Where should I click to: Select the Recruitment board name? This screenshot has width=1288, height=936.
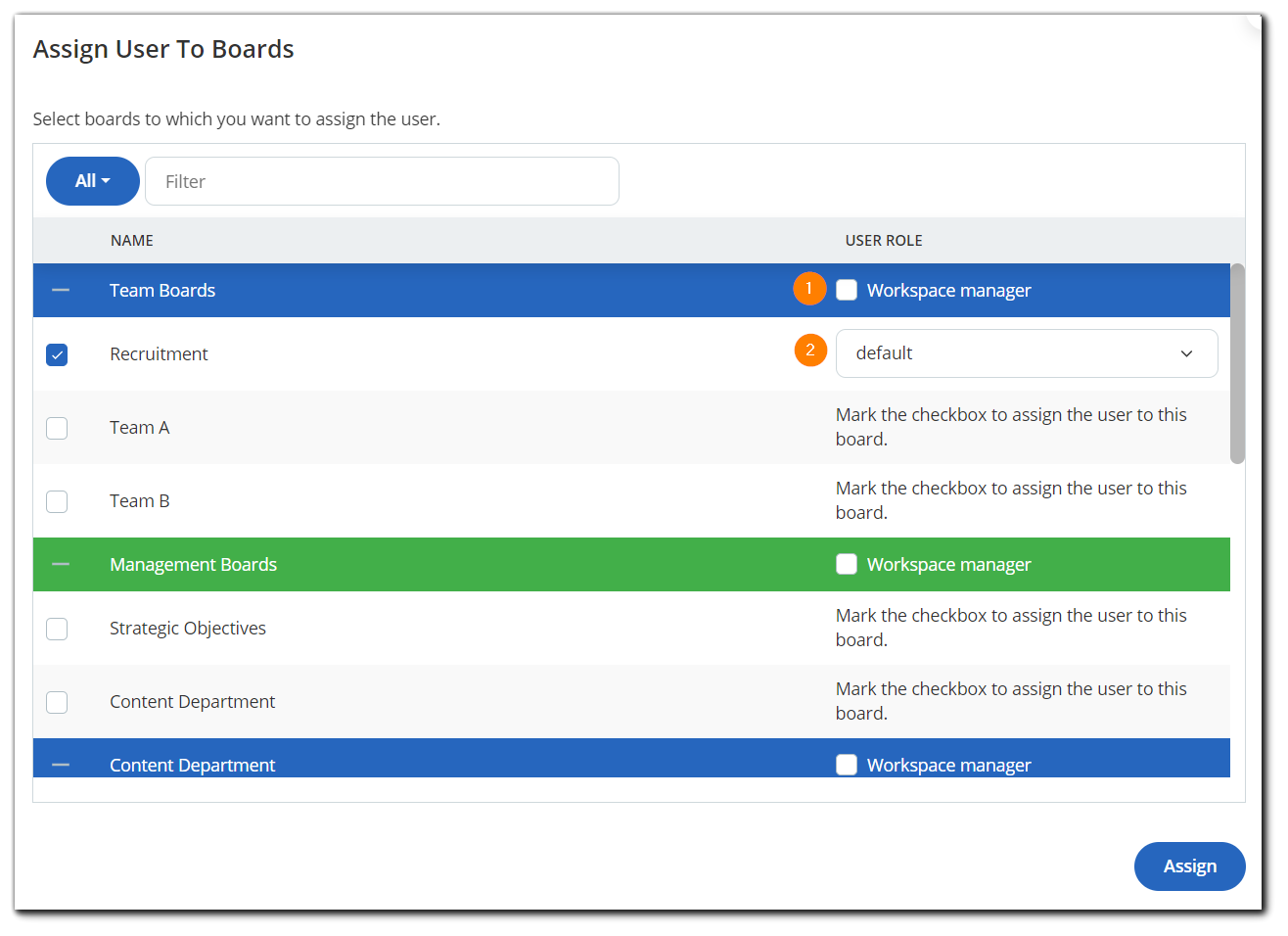click(x=159, y=354)
